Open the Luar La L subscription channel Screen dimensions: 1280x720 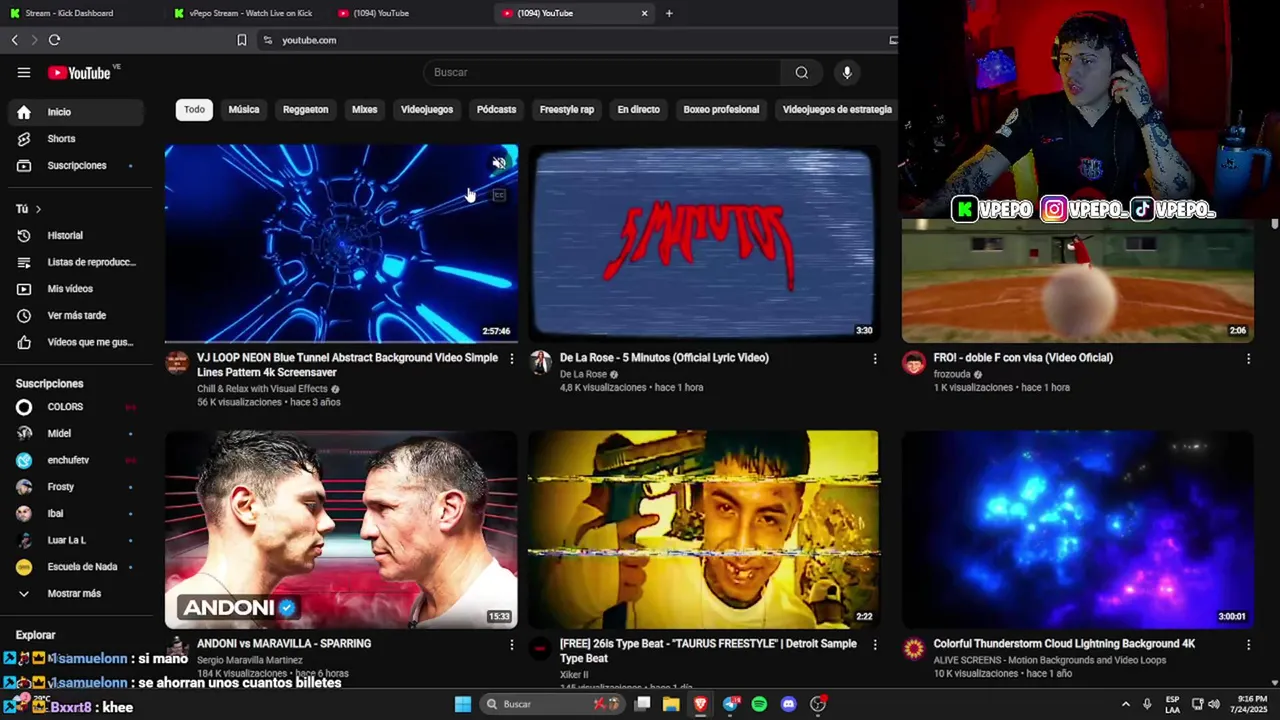(x=75, y=540)
